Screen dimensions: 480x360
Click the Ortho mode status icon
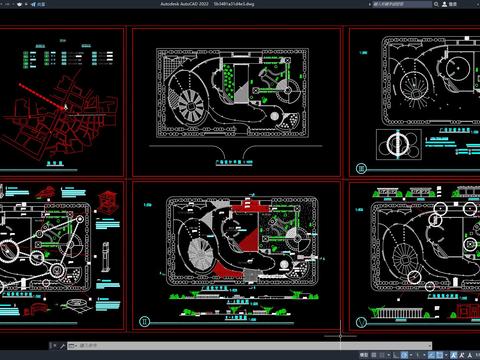click(395, 355)
